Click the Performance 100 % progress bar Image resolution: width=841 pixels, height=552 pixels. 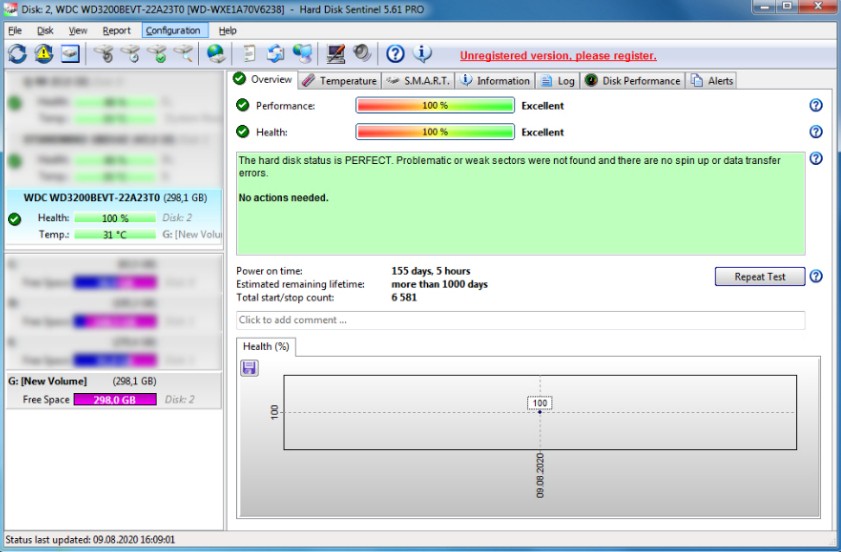pyautogui.click(x=435, y=106)
